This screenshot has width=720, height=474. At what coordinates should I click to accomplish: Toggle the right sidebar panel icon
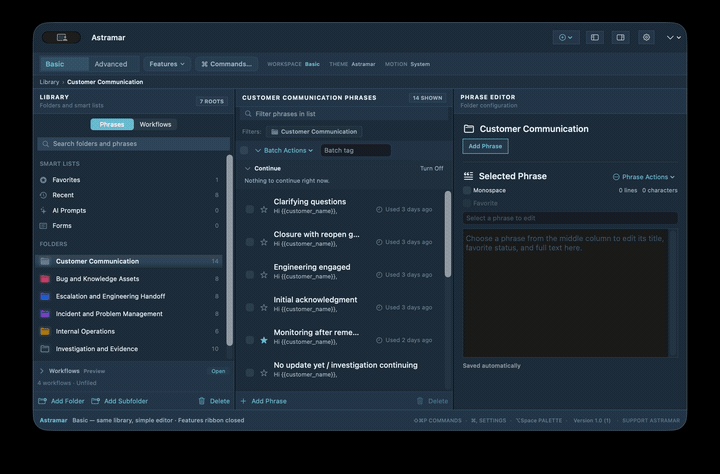620,38
